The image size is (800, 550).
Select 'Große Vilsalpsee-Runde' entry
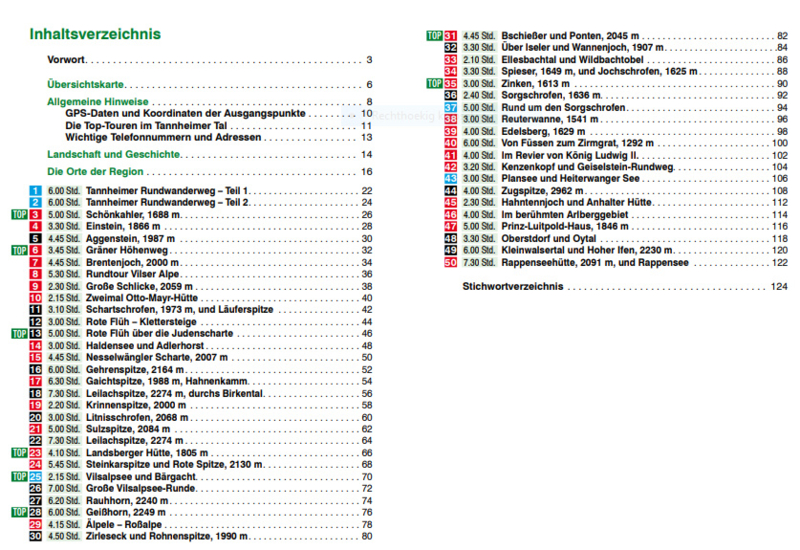click(140, 488)
